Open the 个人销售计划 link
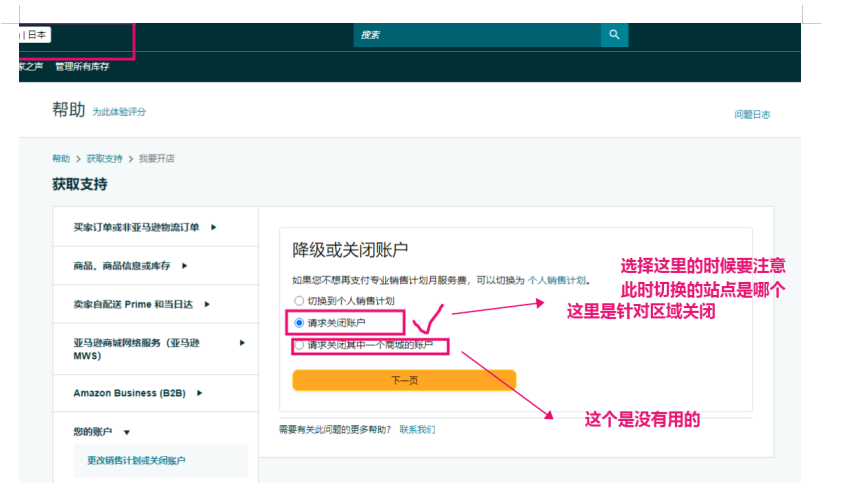This screenshot has width=844, height=500. [x=557, y=280]
